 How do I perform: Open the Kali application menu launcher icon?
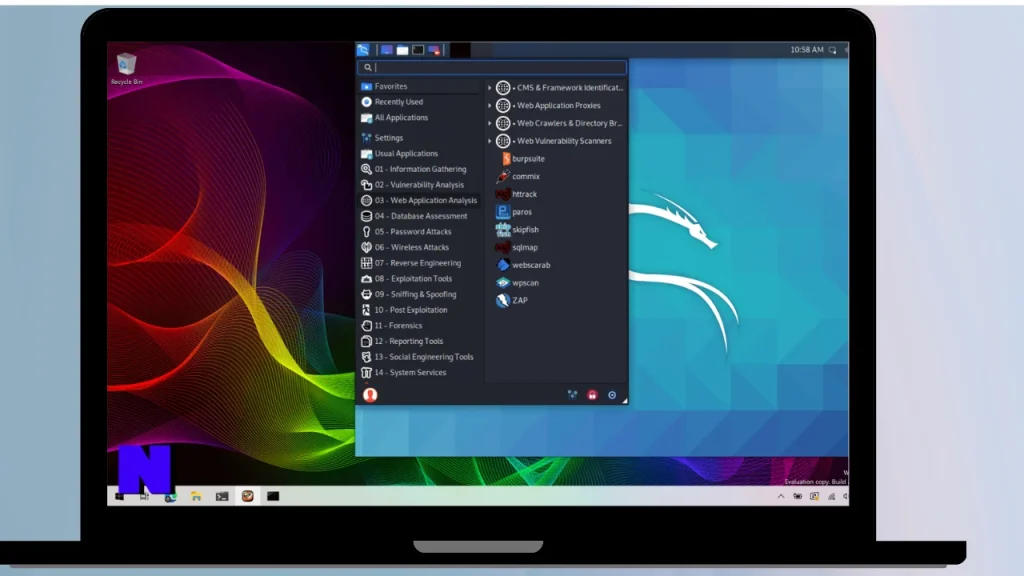point(363,50)
